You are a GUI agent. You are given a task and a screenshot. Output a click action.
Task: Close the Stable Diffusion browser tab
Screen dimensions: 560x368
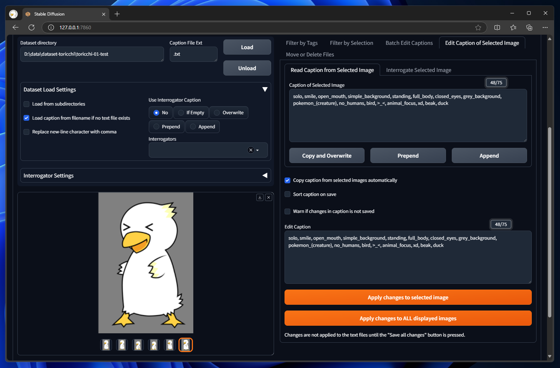(x=104, y=14)
